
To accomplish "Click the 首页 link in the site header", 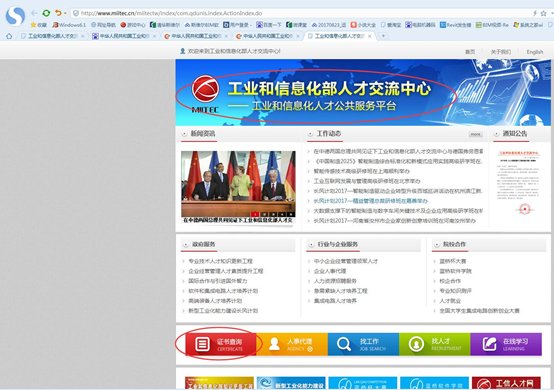I will 470,52.
